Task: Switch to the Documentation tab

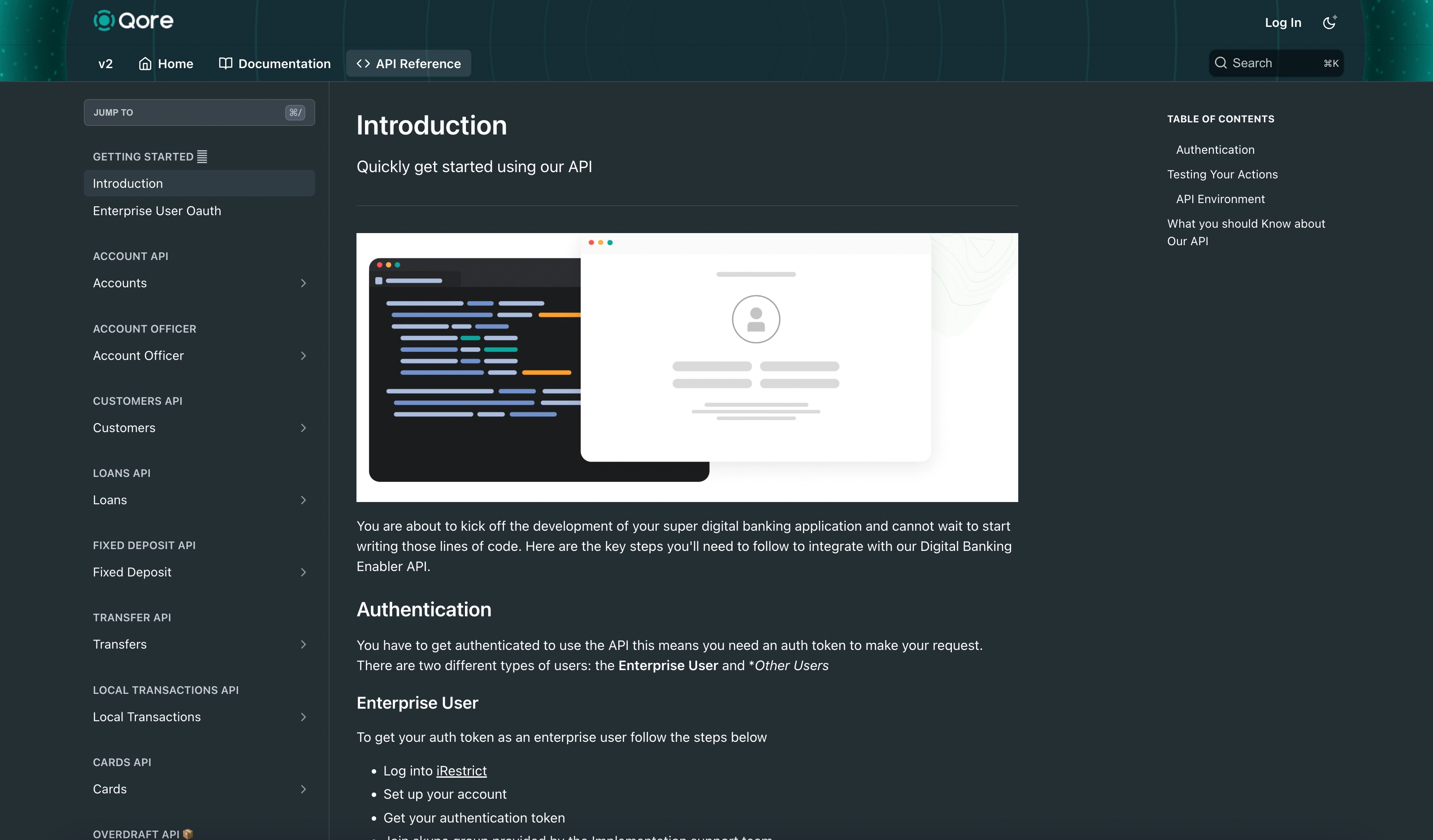Action: [x=274, y=64]
